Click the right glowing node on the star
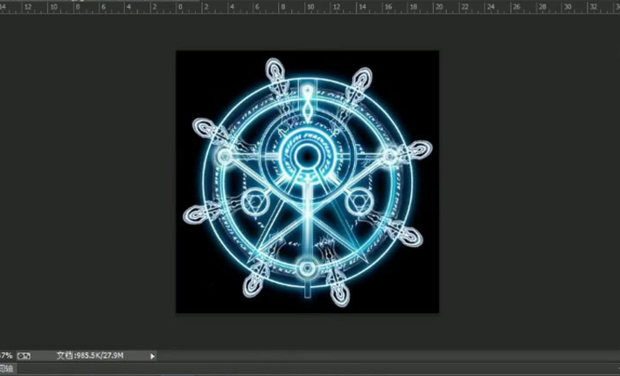The height and width of the screenshot is (376, 620). pyautogui.click(x=389, y=156)
